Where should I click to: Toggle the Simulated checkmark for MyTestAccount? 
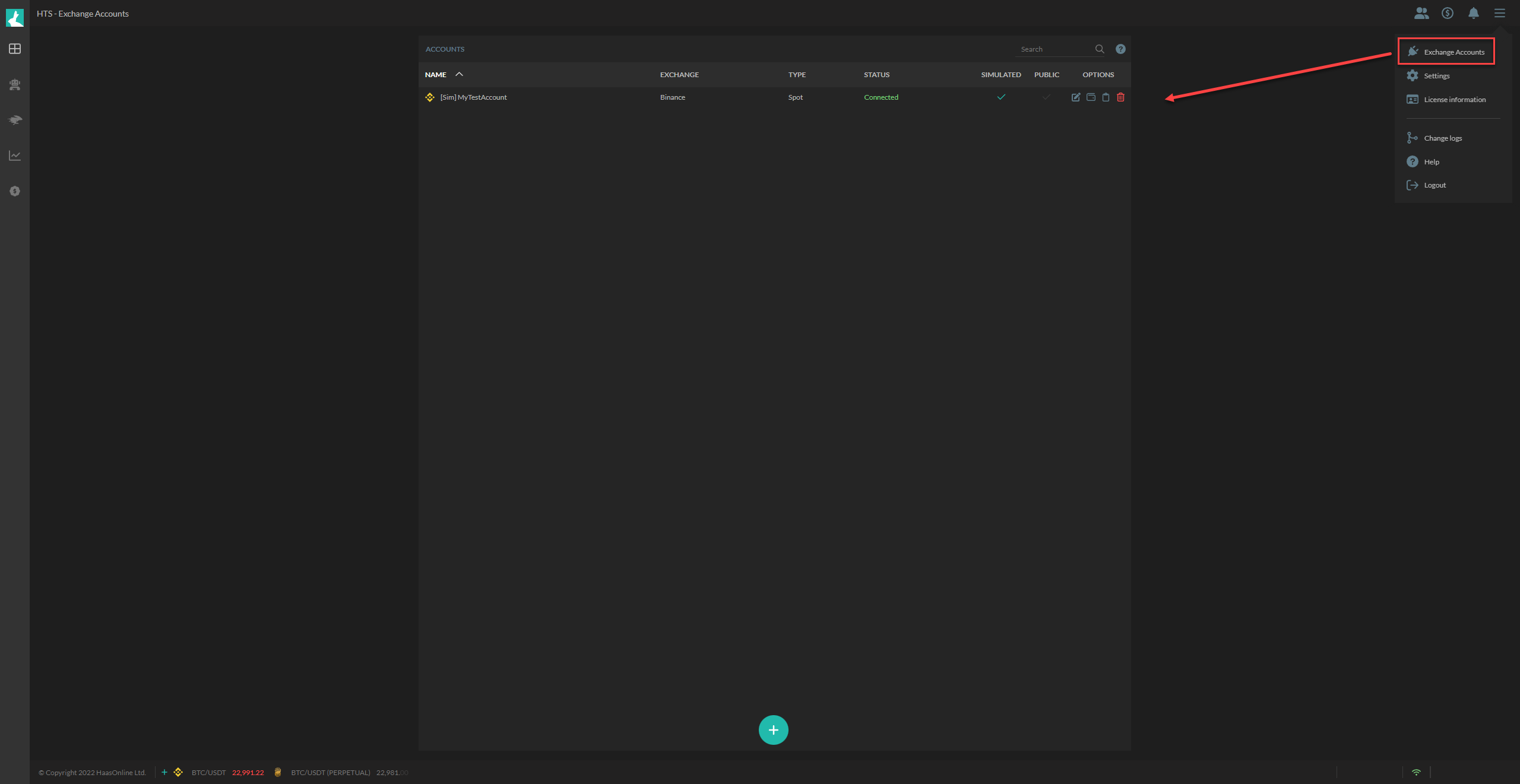(1001, 96)
